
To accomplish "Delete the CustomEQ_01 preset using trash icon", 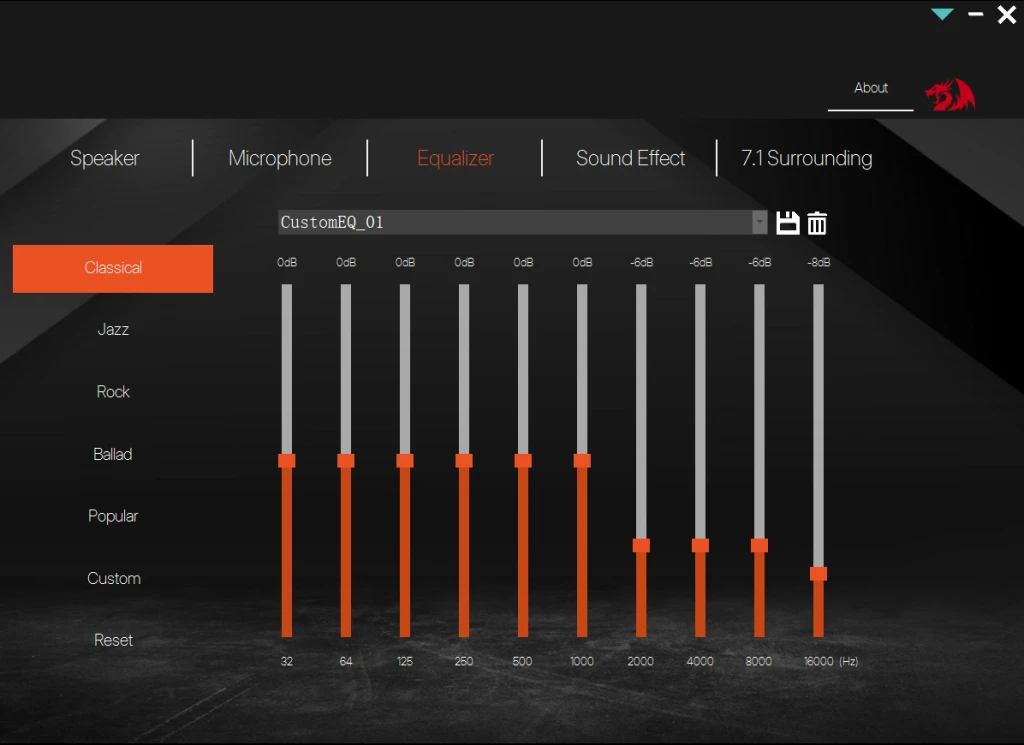I will [818, 222].
